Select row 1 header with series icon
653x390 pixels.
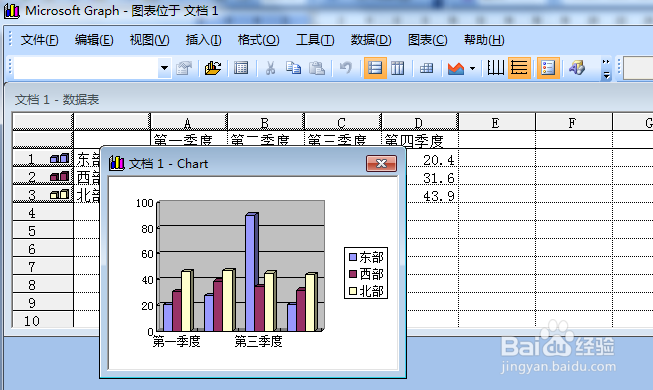pyautogui.click(x=43, y=159)
